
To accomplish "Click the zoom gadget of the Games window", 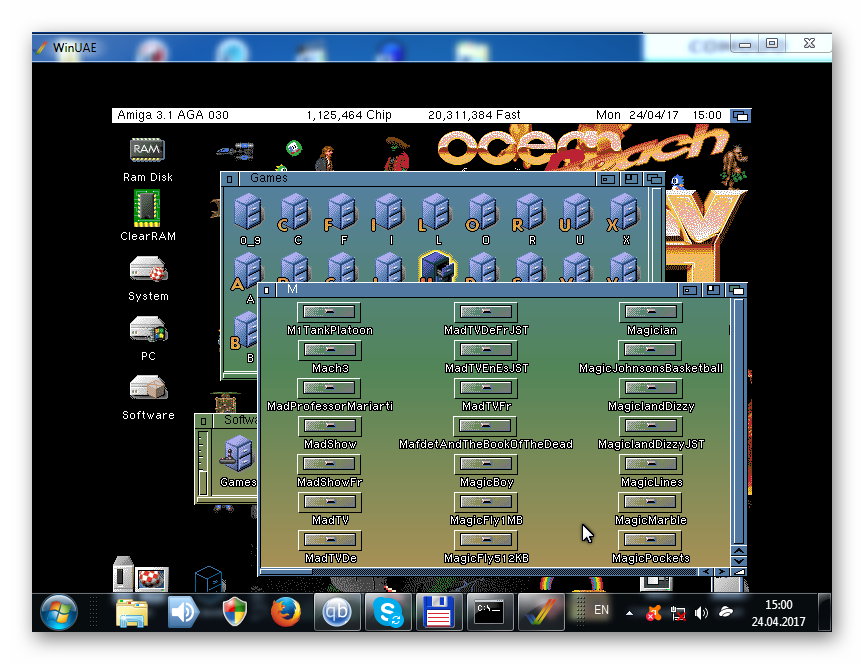I will [x=631, y=179].
